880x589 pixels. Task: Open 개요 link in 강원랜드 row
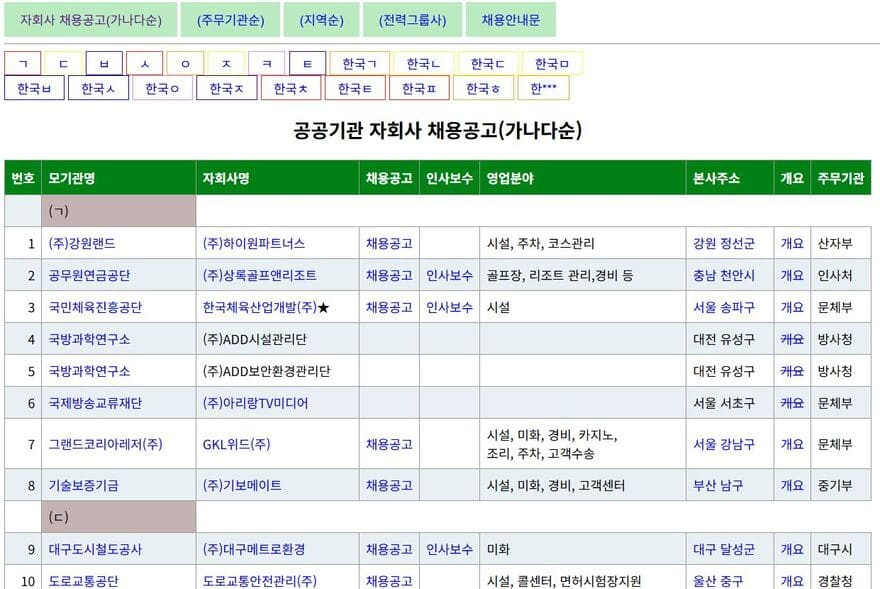(792, 243)
